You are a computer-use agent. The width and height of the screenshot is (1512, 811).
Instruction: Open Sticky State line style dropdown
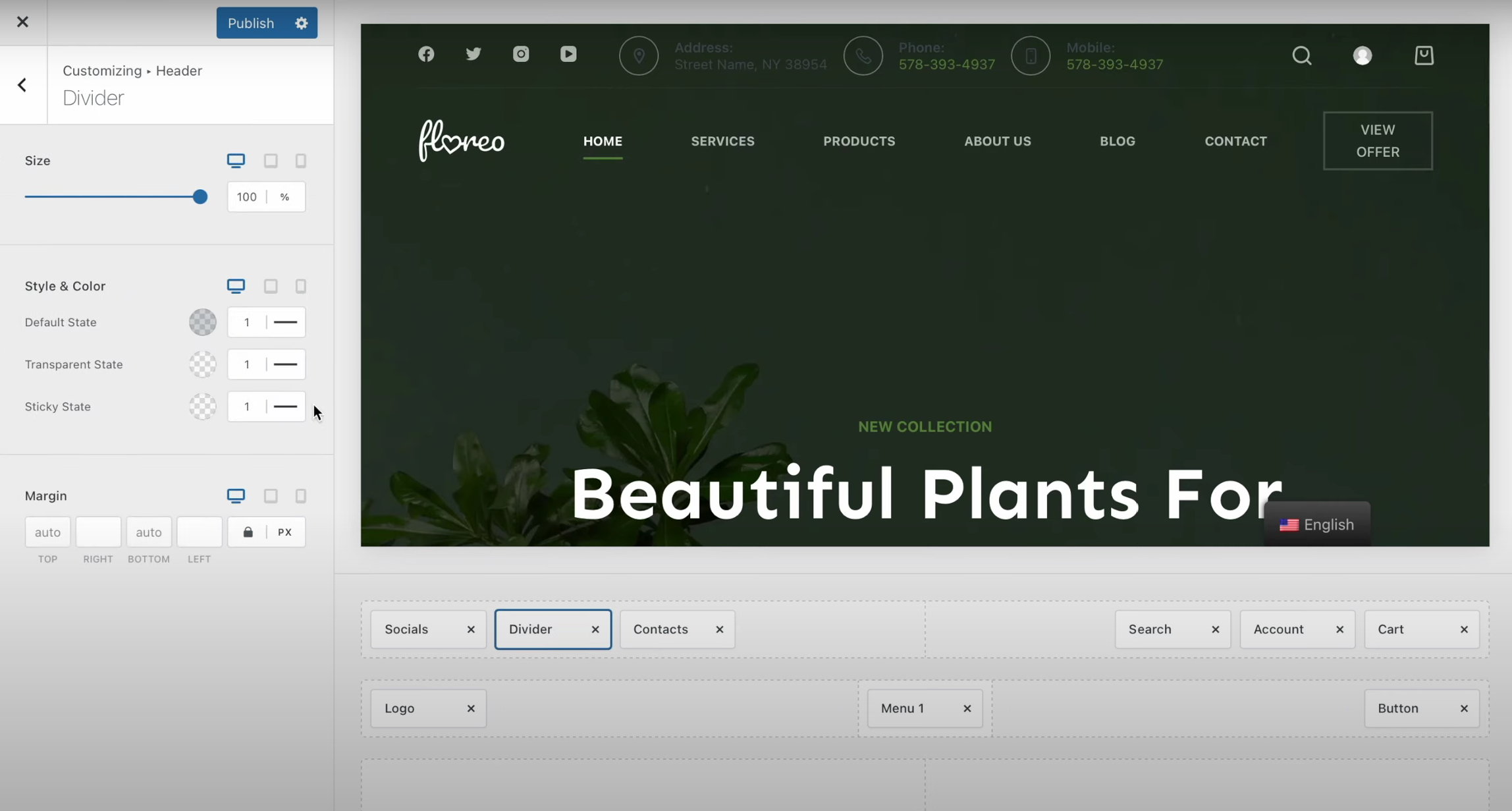click(285, 406)
